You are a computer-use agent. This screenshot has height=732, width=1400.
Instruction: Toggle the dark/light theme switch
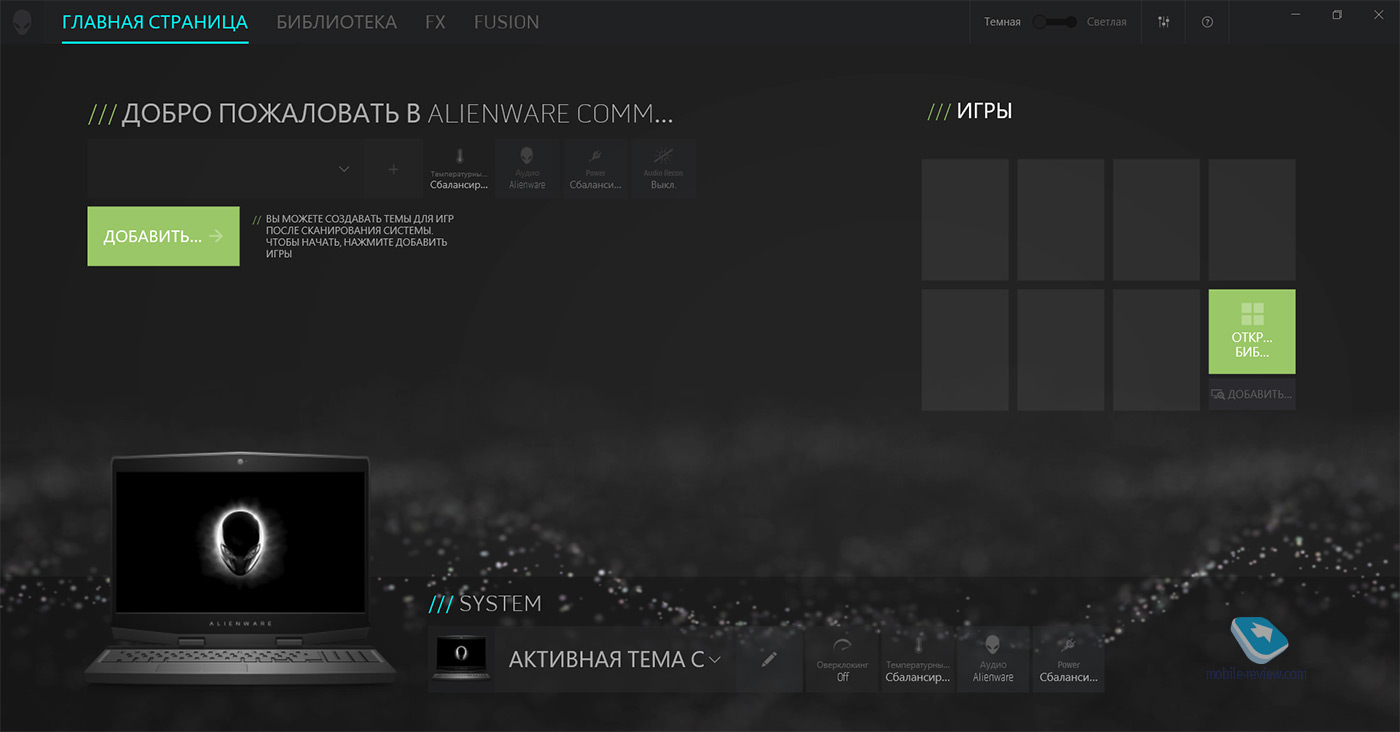1054,22
